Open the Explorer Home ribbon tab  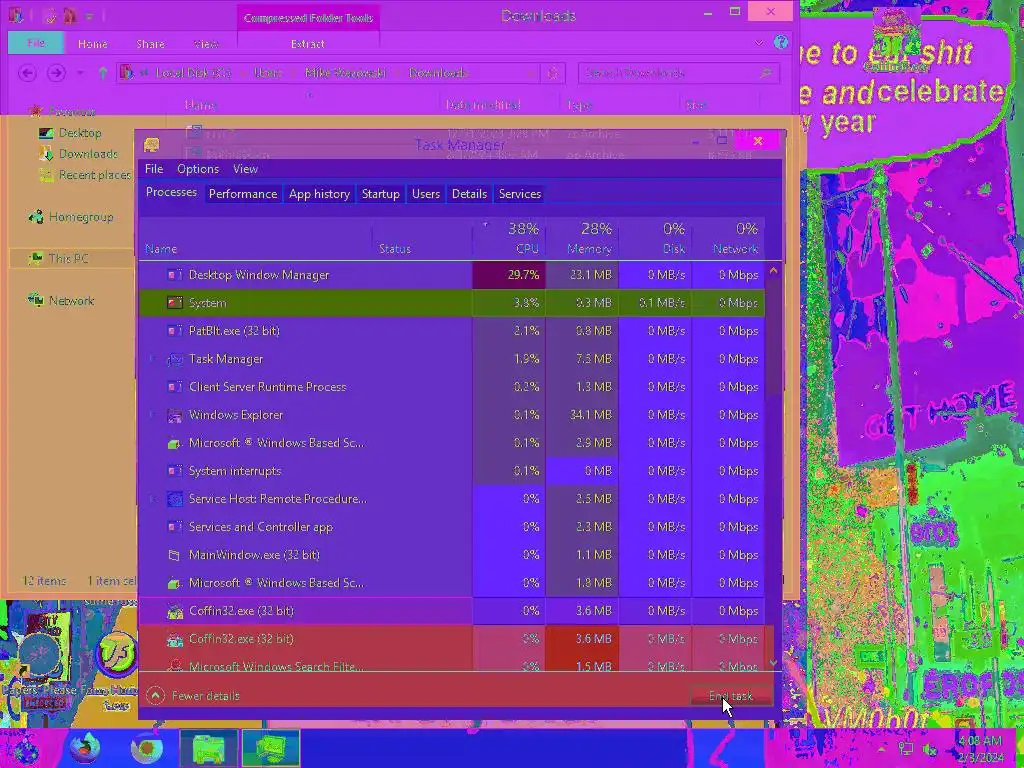pyautogui.click(x=93, y=44)
